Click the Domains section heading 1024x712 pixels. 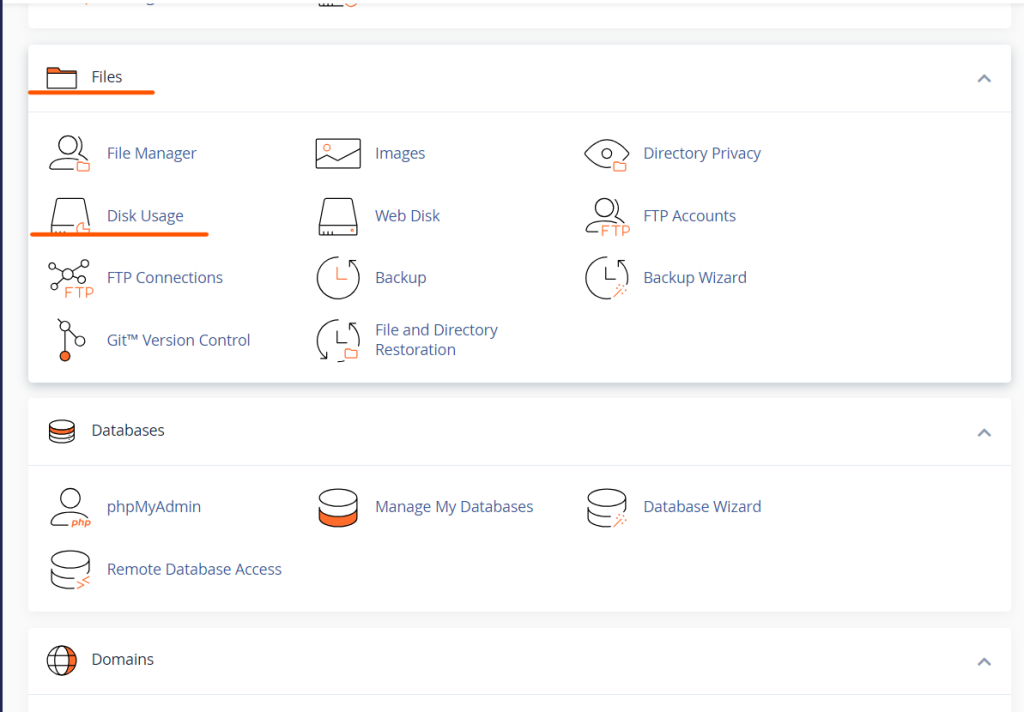pyautogui.click(x=123, y=660)
